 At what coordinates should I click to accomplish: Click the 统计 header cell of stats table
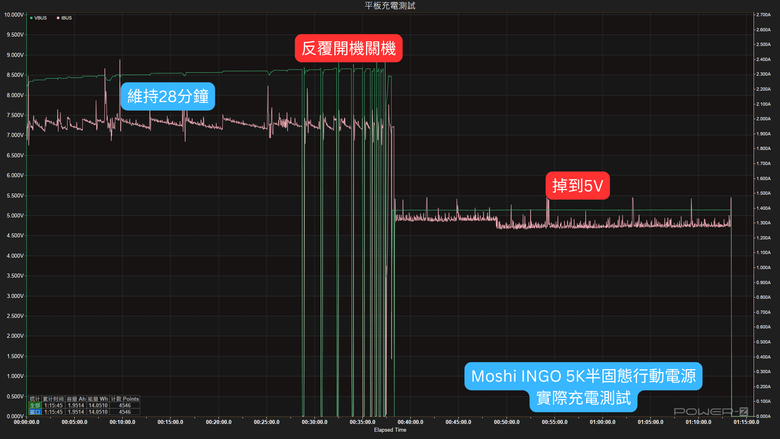click(x=35, y=399)
